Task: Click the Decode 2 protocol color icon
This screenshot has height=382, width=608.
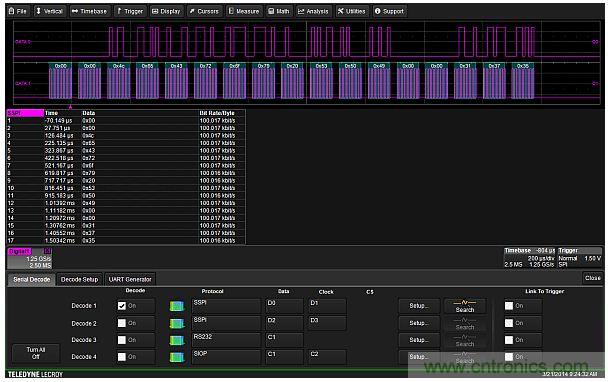Action: click(x=177, y=323)
